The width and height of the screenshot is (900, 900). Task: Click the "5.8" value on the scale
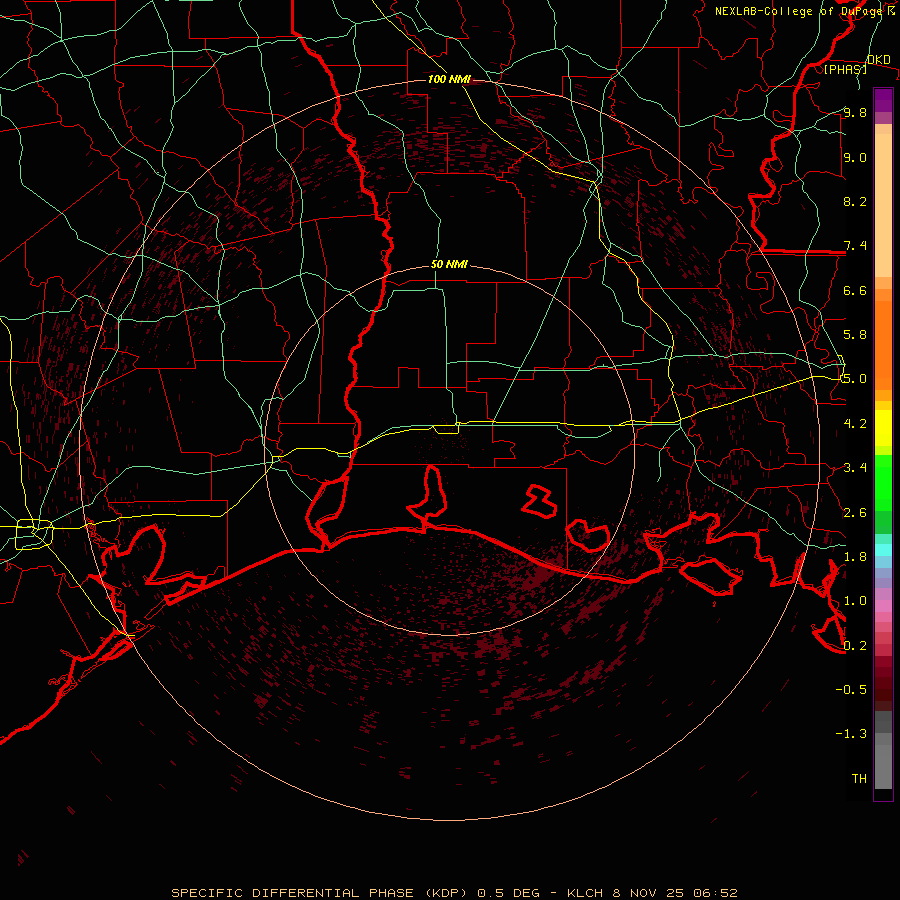coord(855,335)
